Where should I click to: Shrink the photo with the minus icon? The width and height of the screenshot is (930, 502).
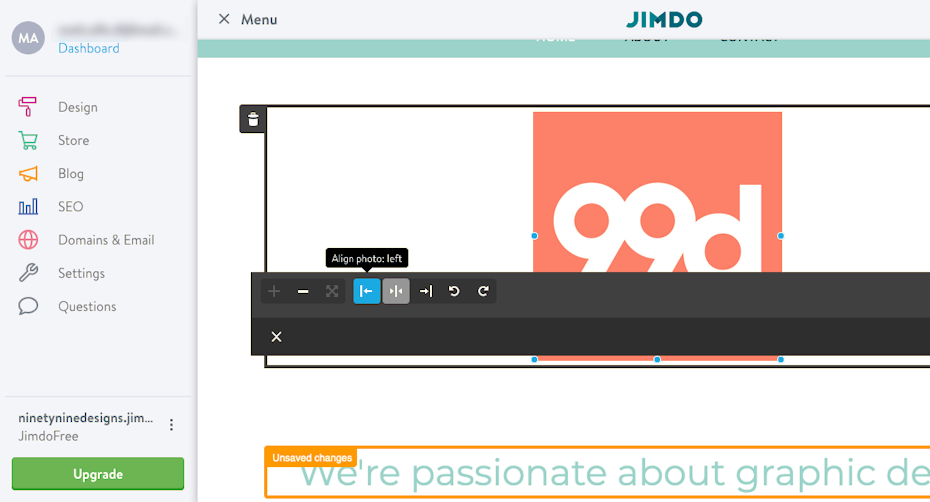click(303, 291)
